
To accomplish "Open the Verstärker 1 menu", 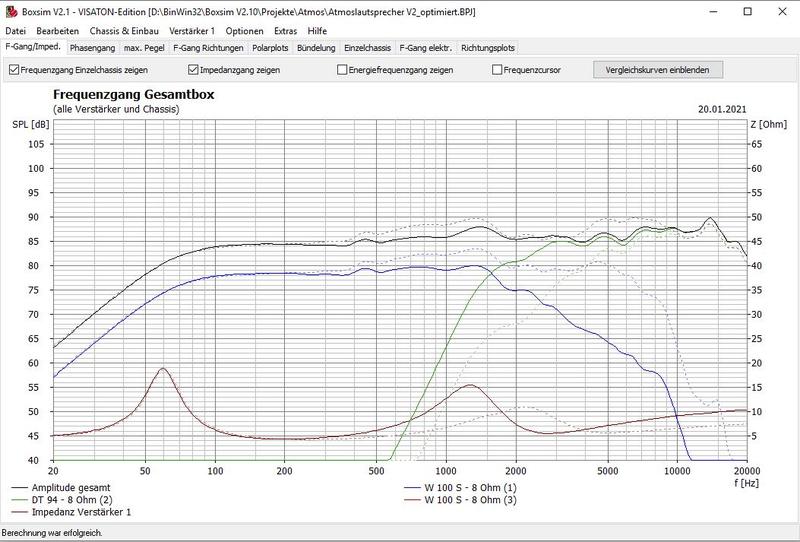I will 192,31.
